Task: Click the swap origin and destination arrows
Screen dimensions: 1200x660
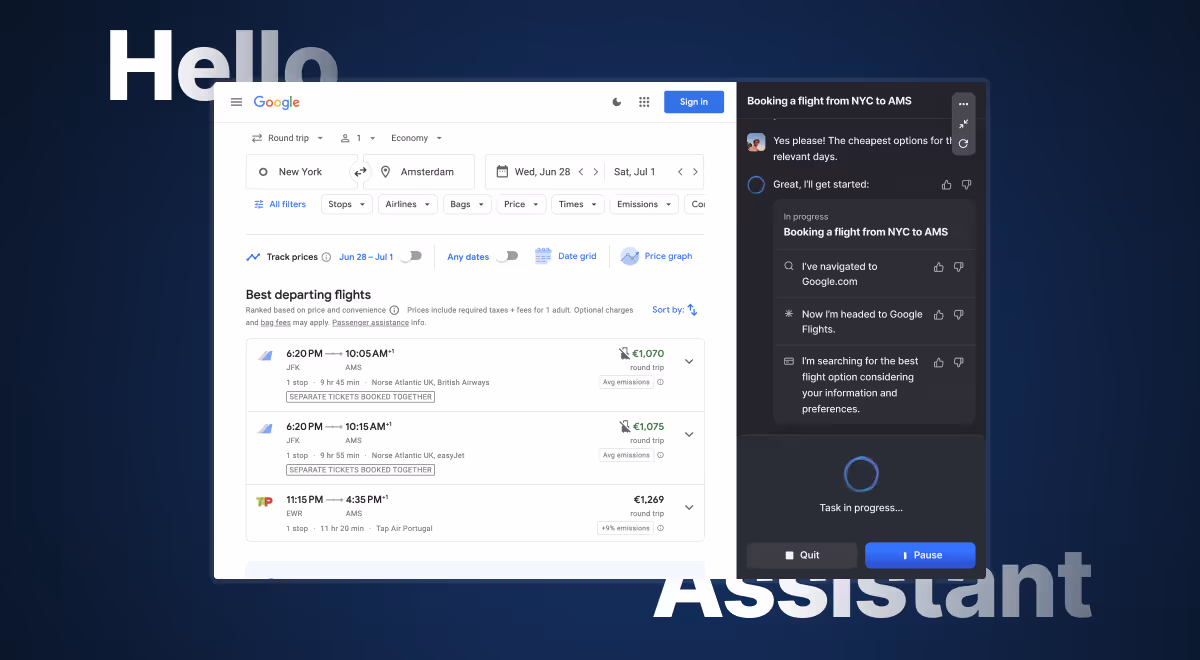Action: [360, 171]
